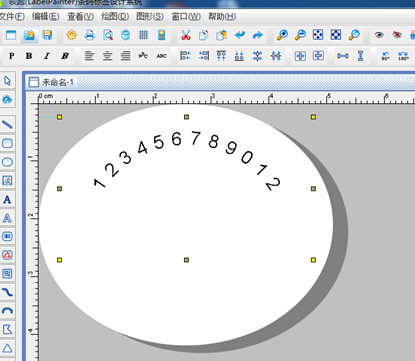This screenshot has width=415, height=361.
Task: Click the save floppy disk icon
Action: click(47, 35)
